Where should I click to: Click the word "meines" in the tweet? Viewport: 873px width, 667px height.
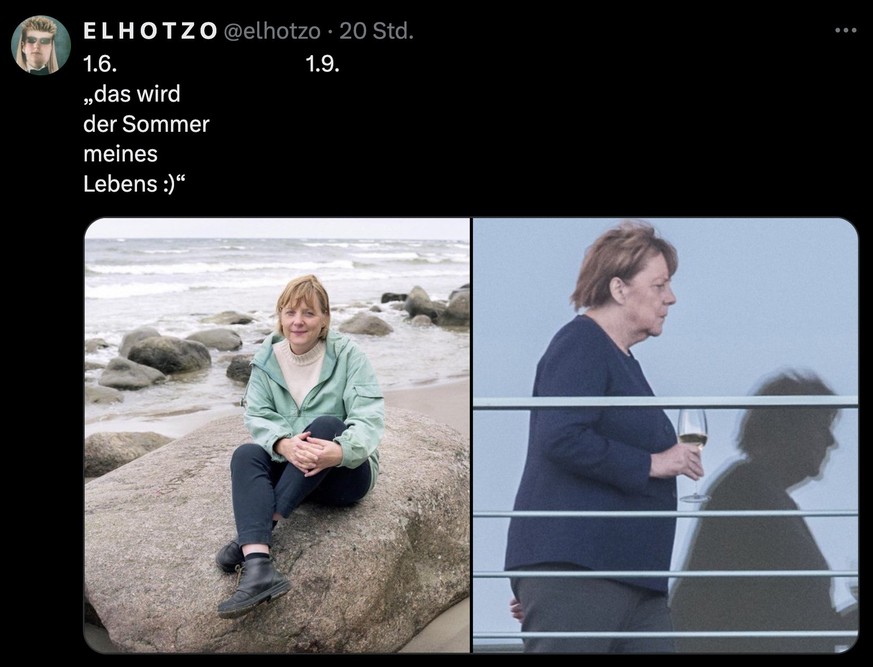120,154
